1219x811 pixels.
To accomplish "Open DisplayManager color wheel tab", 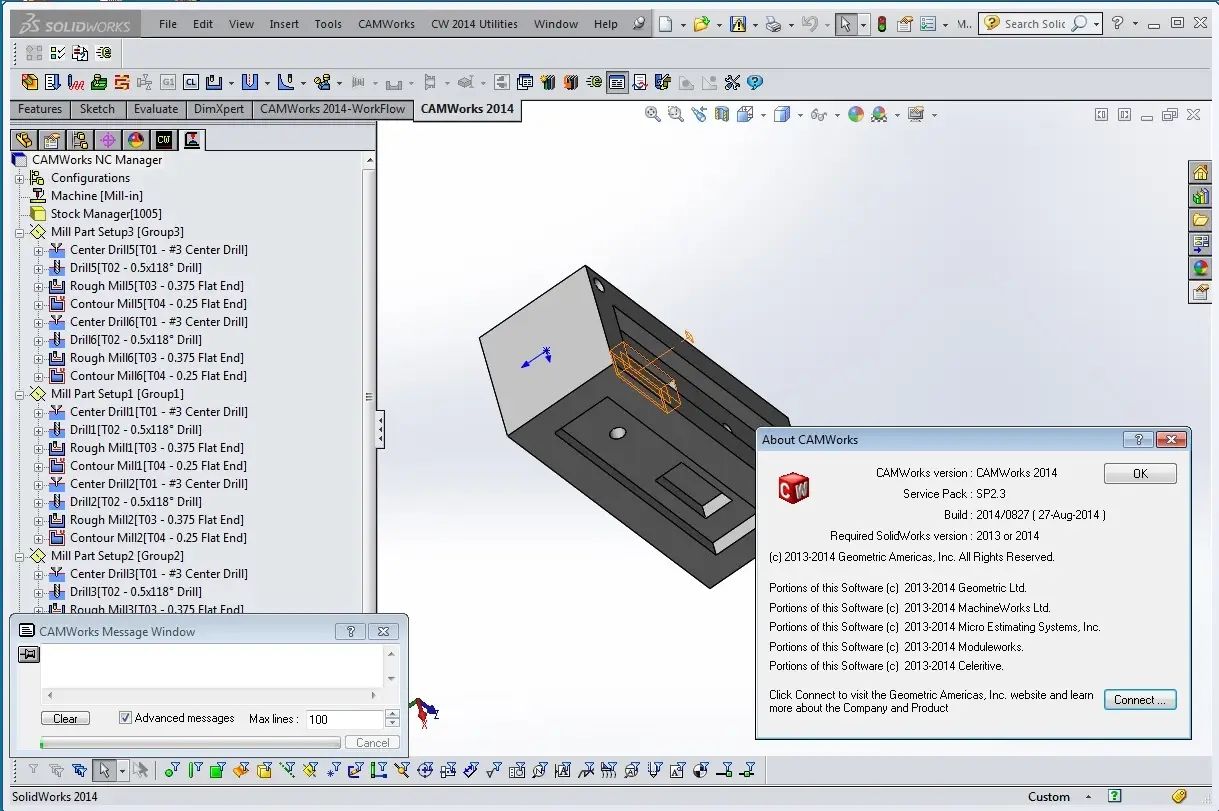I will pos(136,140).
